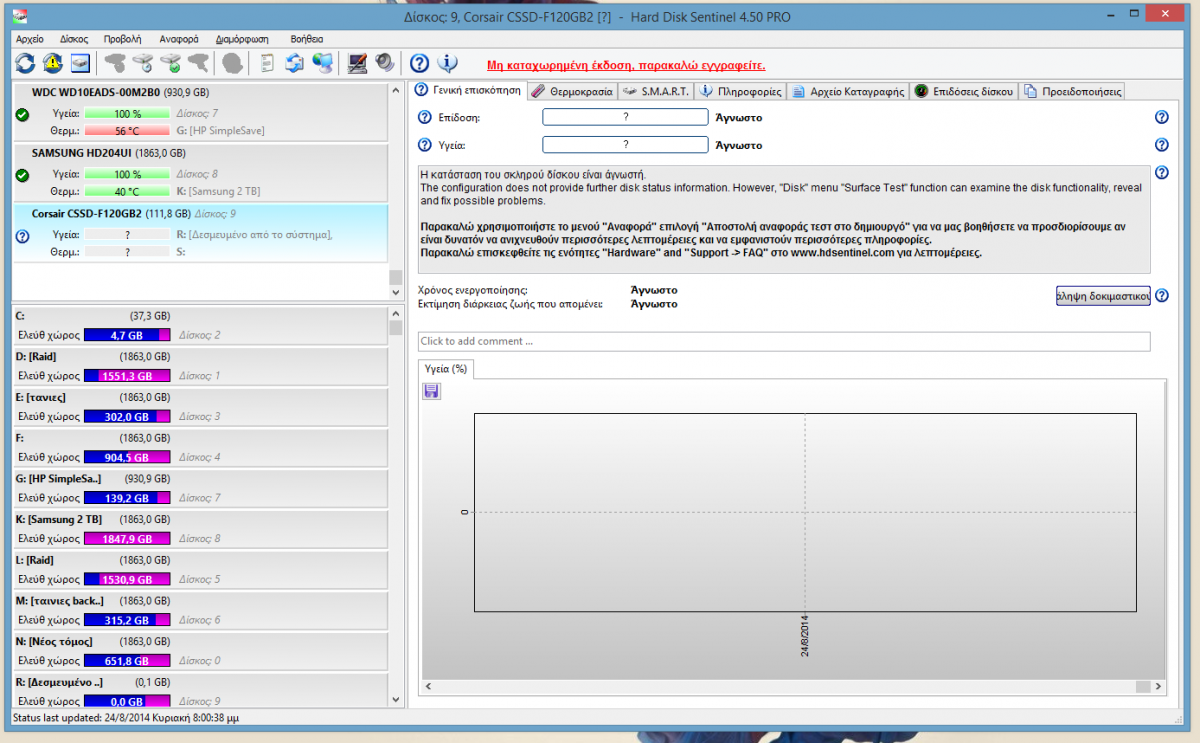The width and height of the screenshot is (1200, 743).
Task: Select the Γενική επισκόπηση tab
Action: click(x=469, y=90)
